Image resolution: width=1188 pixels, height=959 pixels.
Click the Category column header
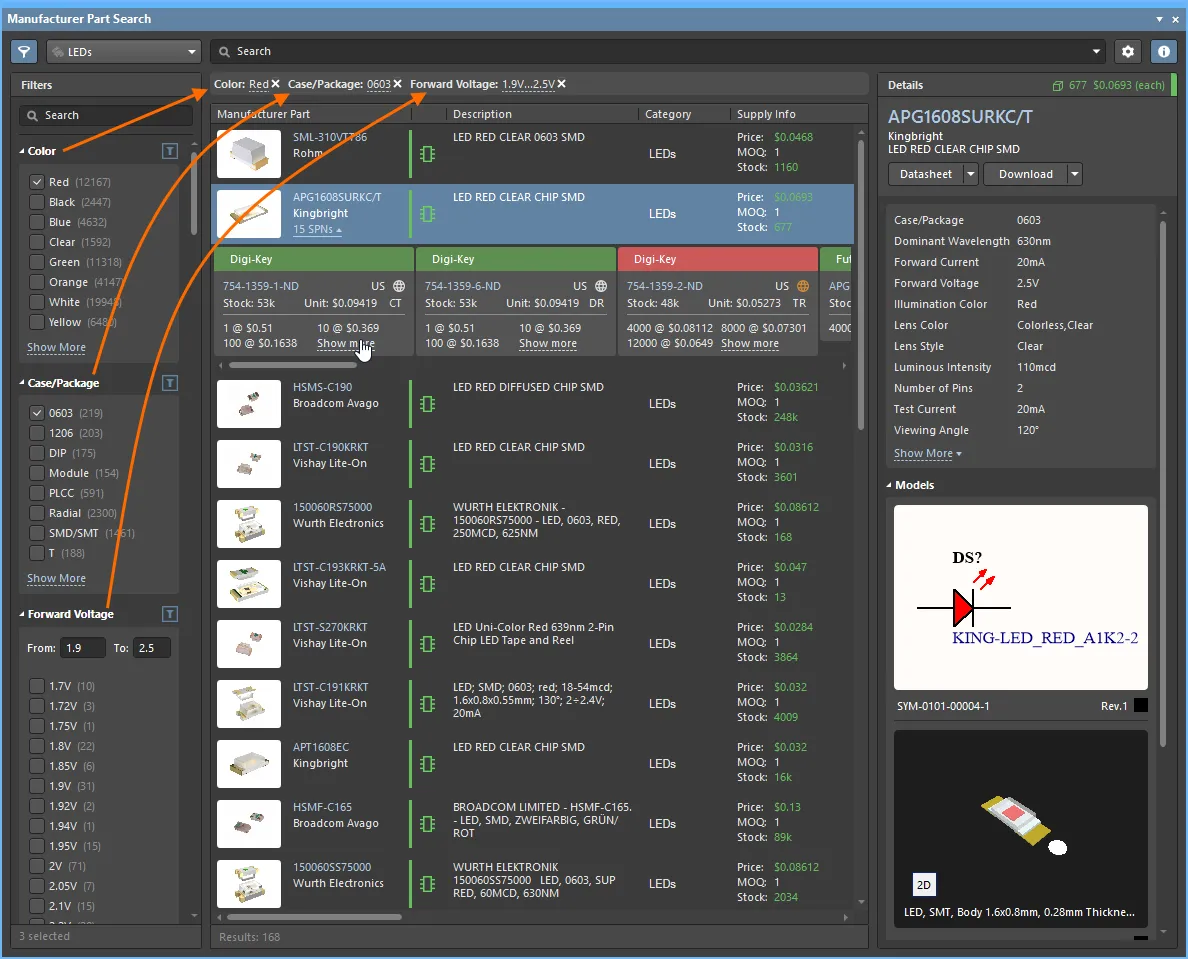tap(668, 114)
